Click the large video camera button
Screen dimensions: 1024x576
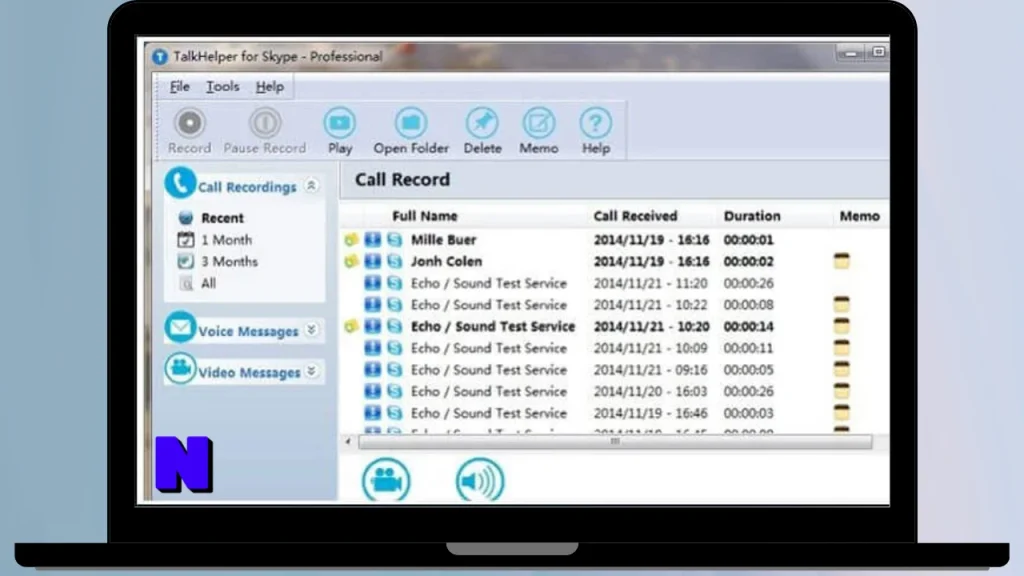(x=386, y=481)
